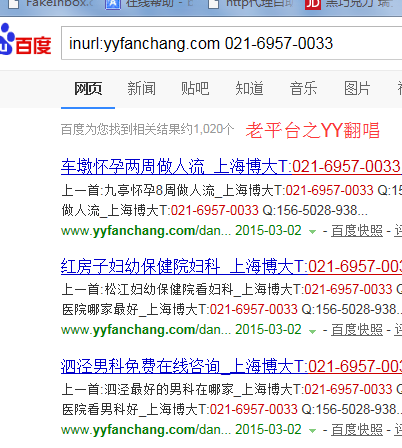
Task: Click the blue 'A' bookmark favicon
Action: click(x=113, y=4)
